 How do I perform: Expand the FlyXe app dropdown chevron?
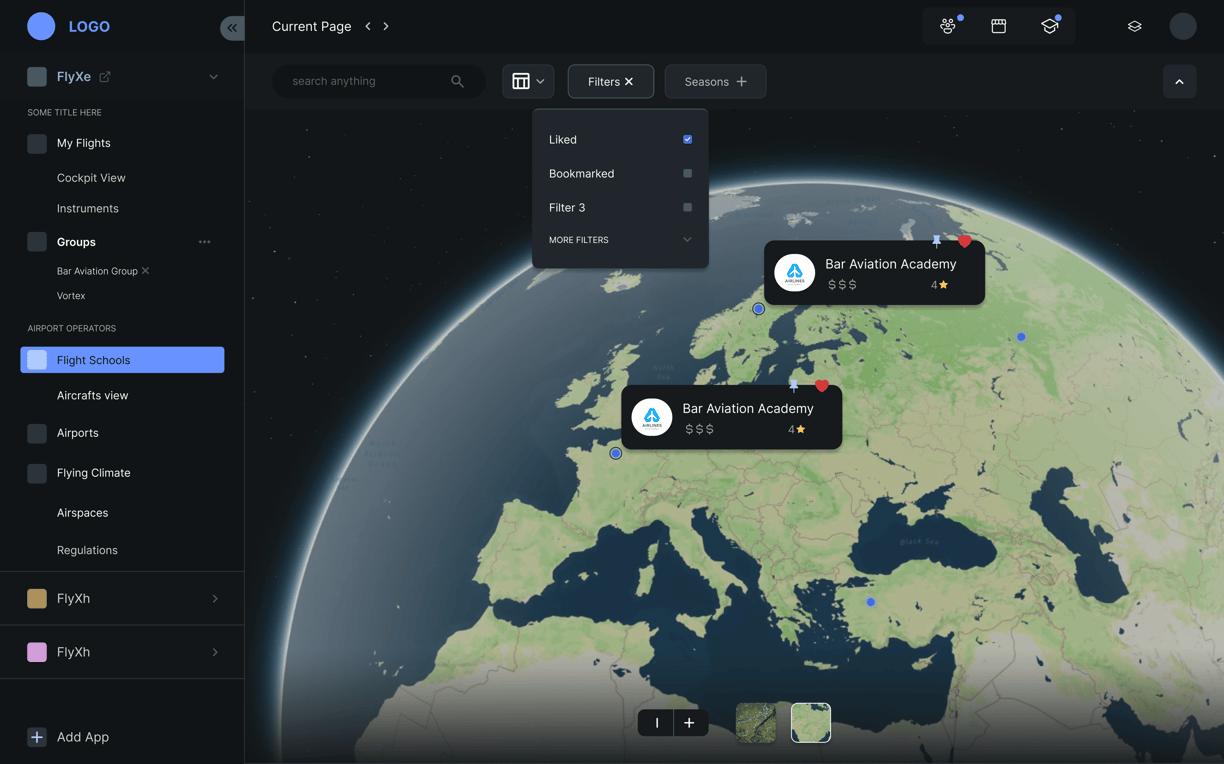tap(213, 77)
